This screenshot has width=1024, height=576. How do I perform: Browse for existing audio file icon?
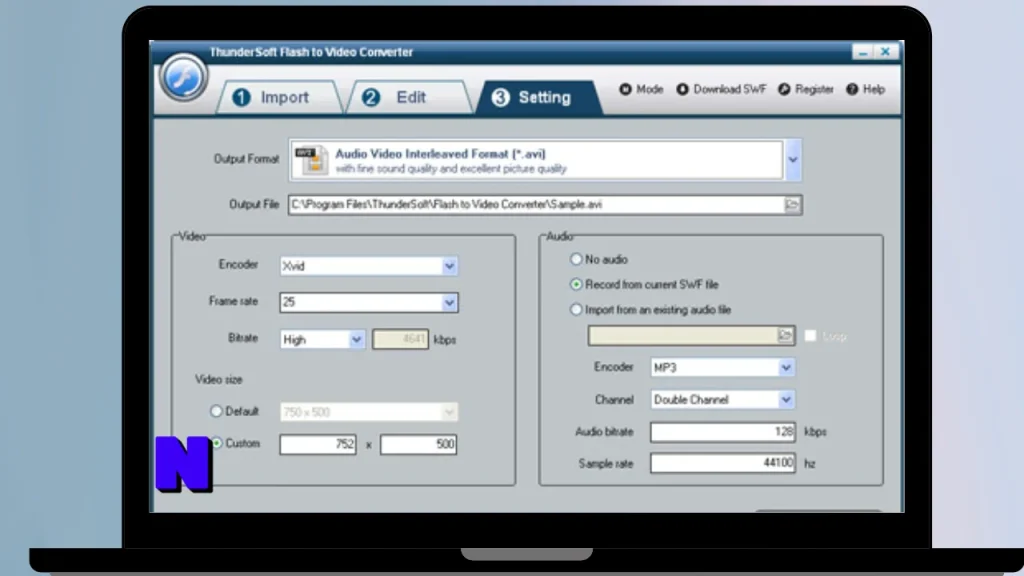click(x=785, y=336)
